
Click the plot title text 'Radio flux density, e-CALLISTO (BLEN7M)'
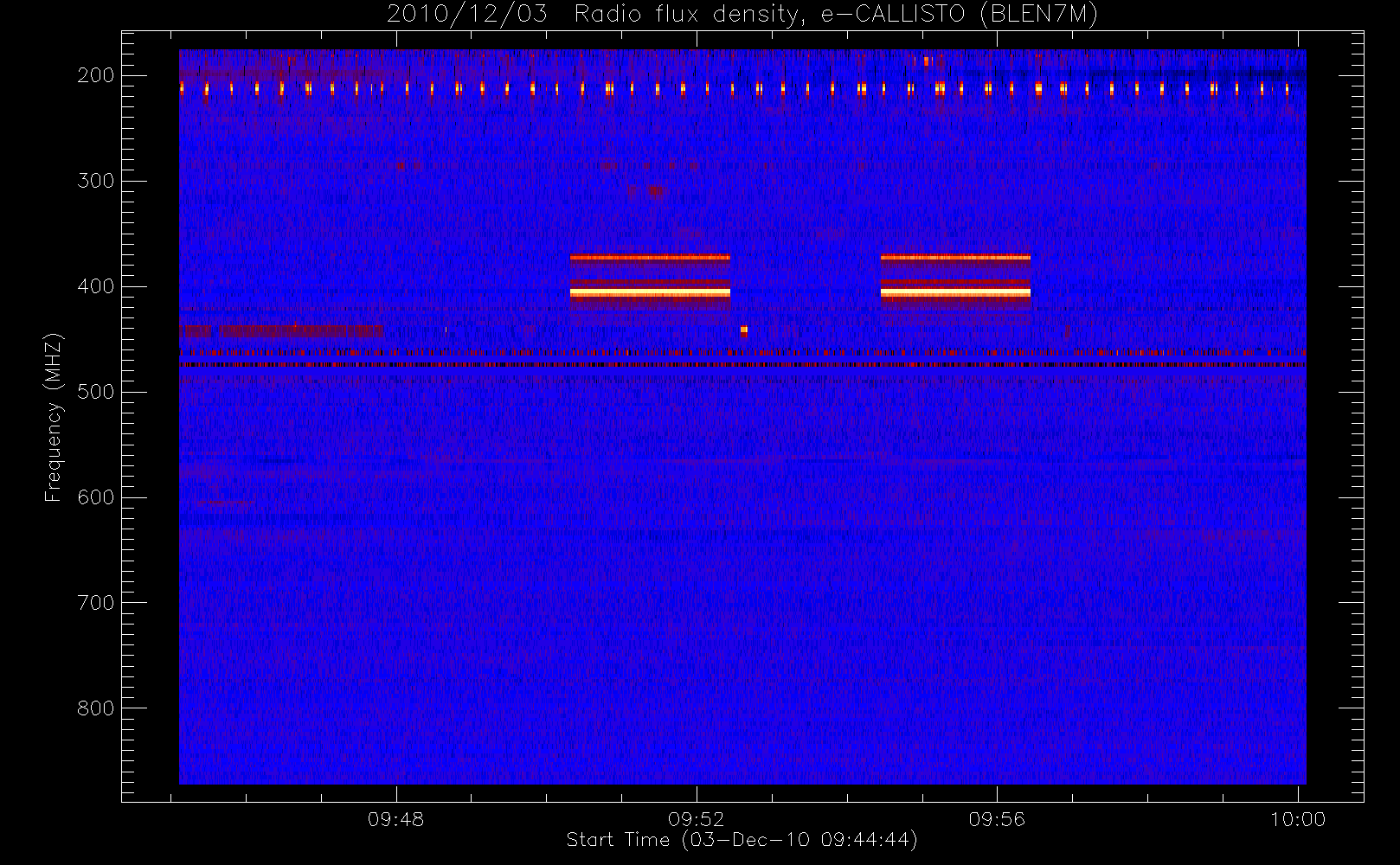coord(836,15)
